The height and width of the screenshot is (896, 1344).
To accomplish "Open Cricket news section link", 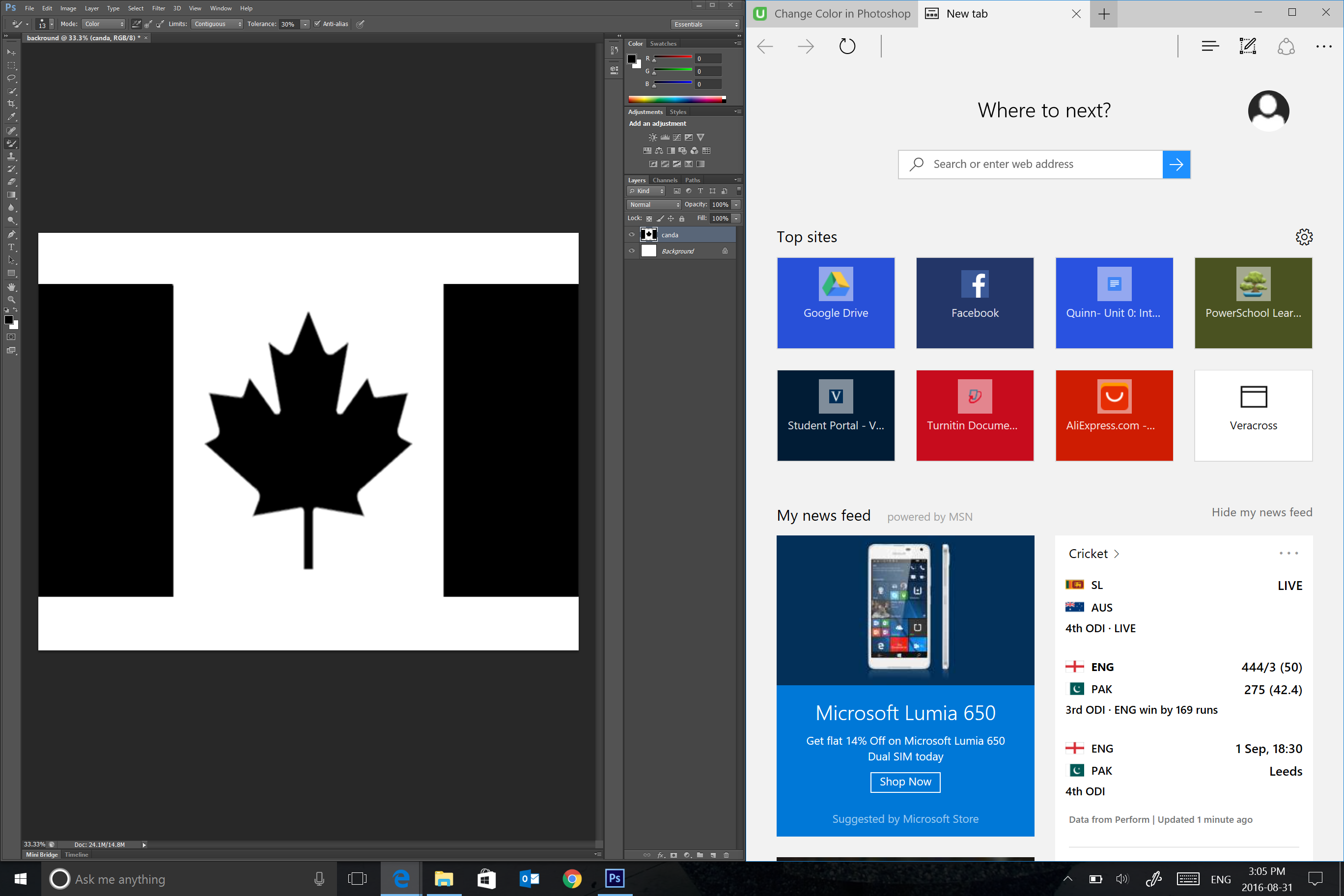I will [1093, 554].
